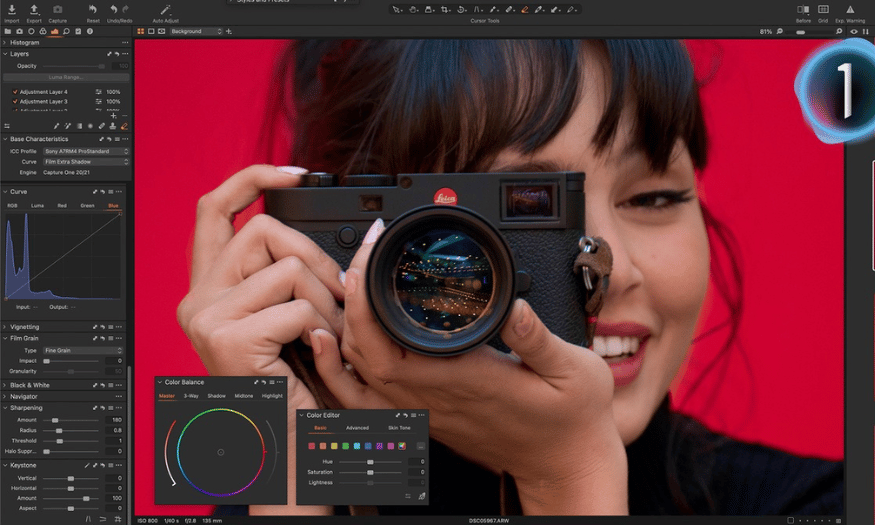This screenshot has height=525, width=875.
Task: Select the Keystone cursor tool
Action: click(x=478, y=9)
